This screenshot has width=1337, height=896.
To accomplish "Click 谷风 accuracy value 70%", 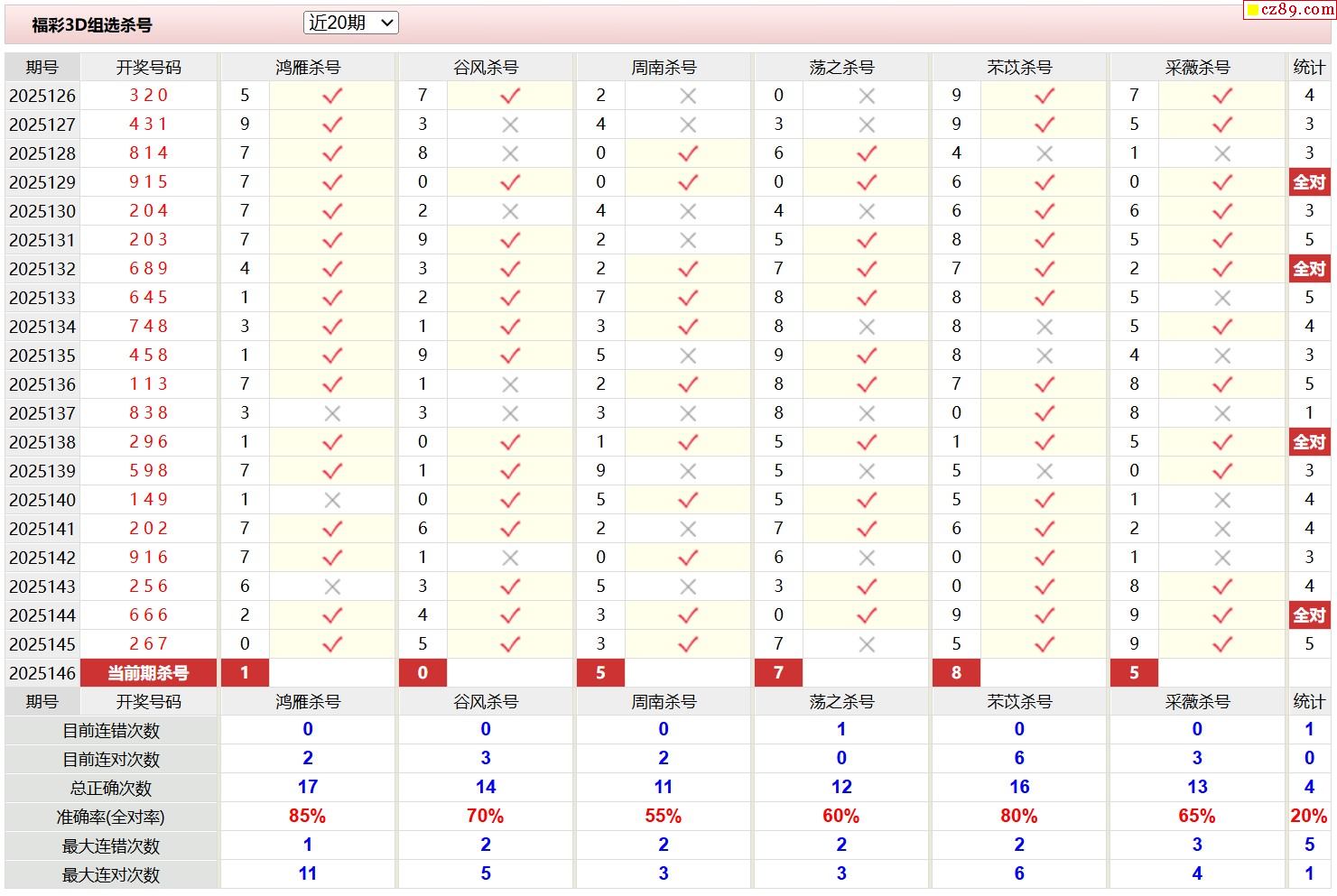I will pos(486,816).
